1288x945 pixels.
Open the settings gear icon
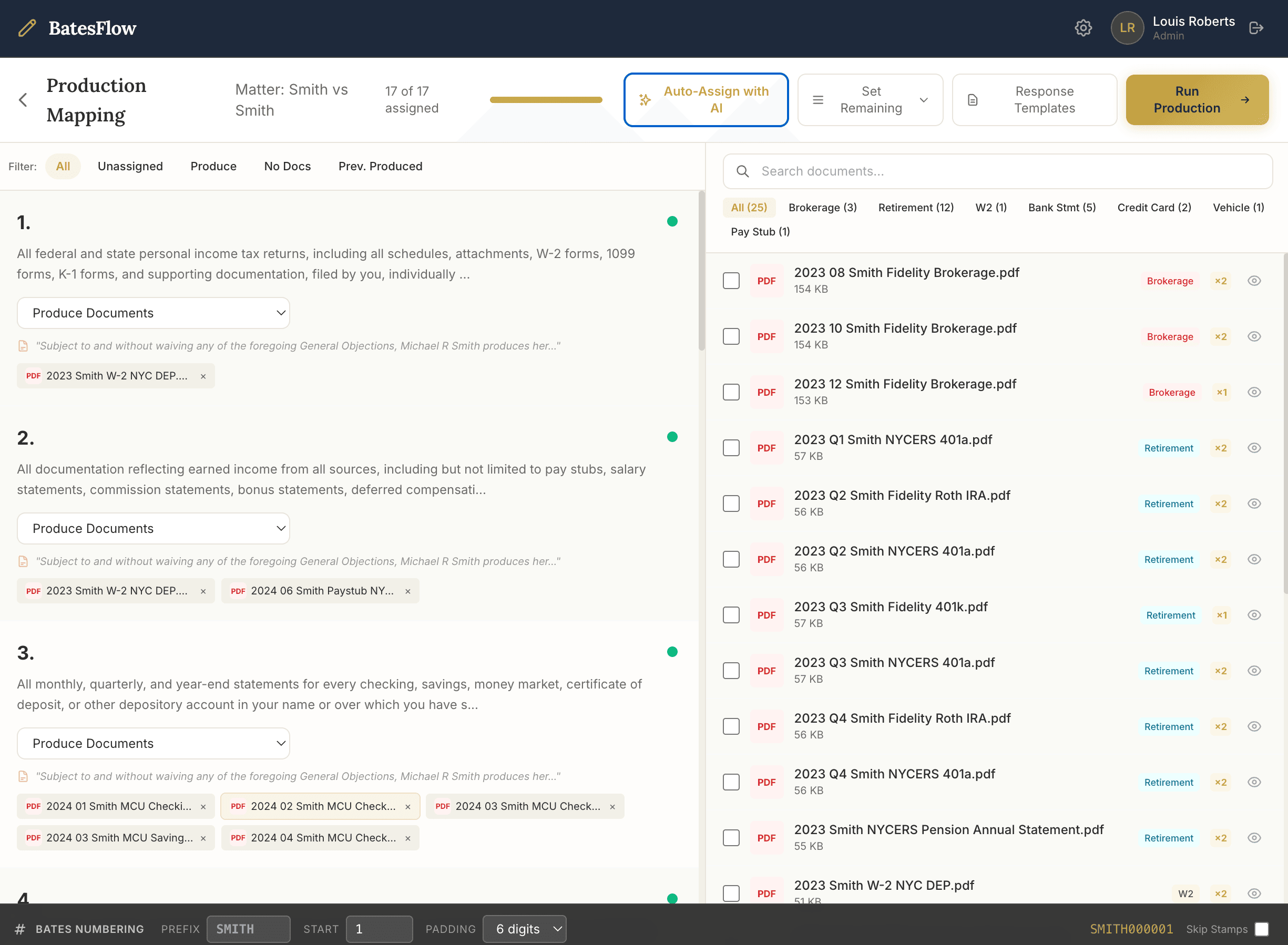point(1082,27)
